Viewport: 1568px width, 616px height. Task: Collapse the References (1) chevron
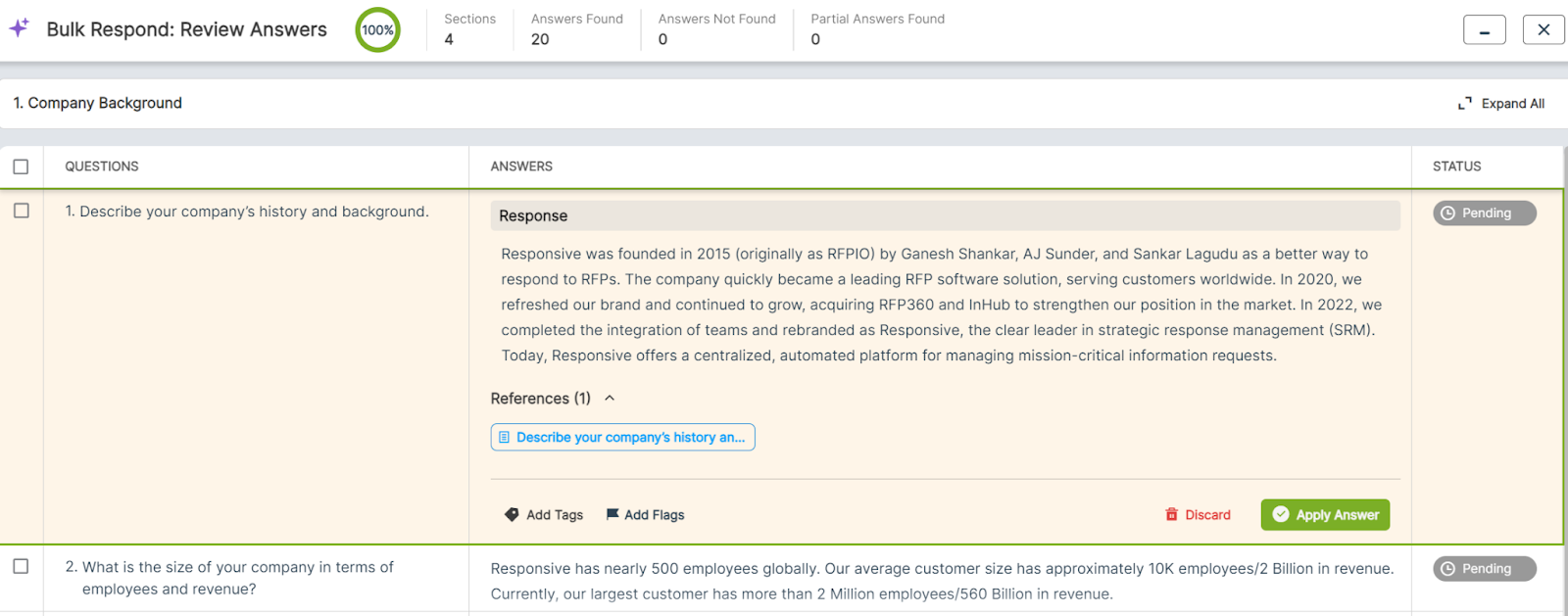coord(610,398)
